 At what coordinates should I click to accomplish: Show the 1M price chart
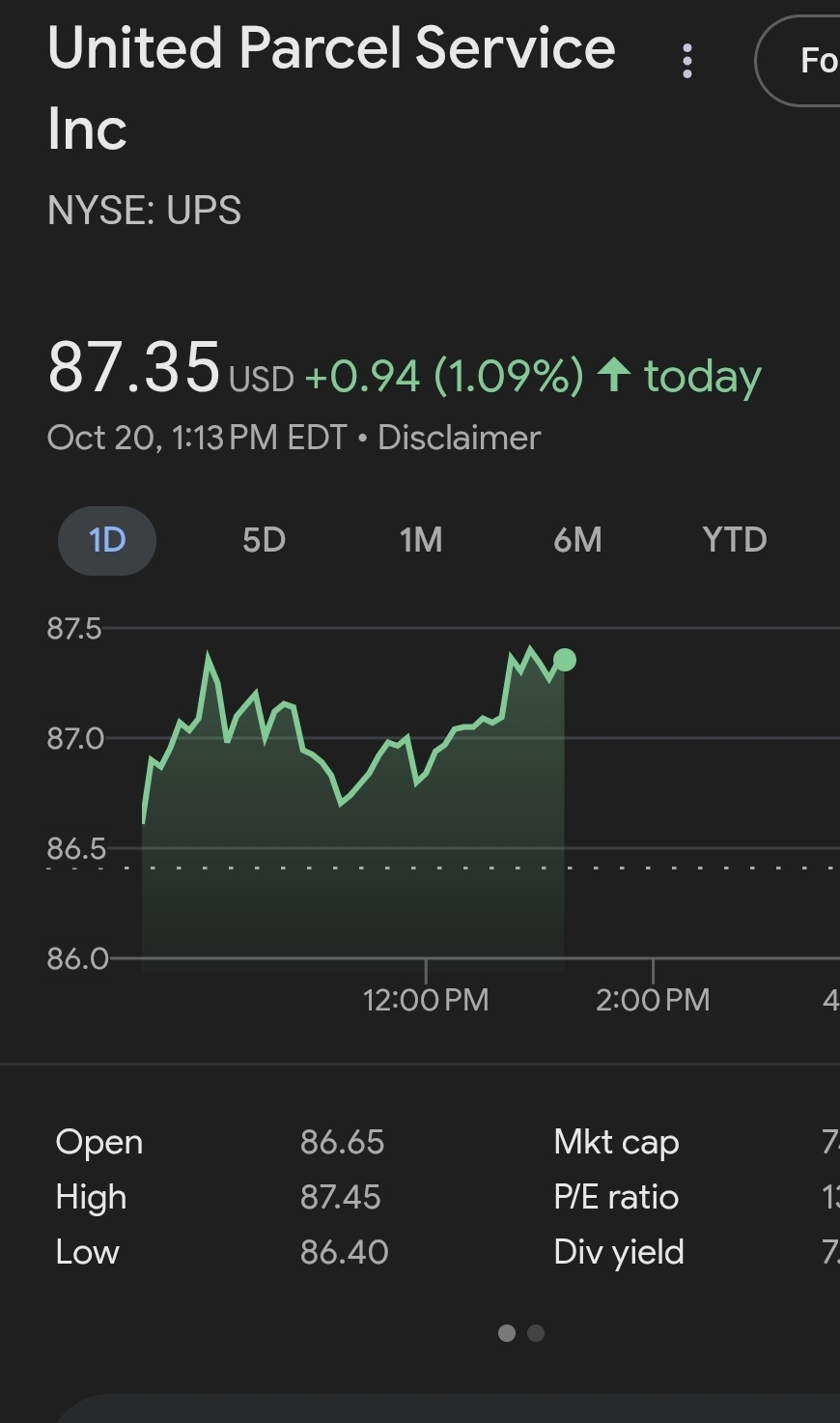421,540
